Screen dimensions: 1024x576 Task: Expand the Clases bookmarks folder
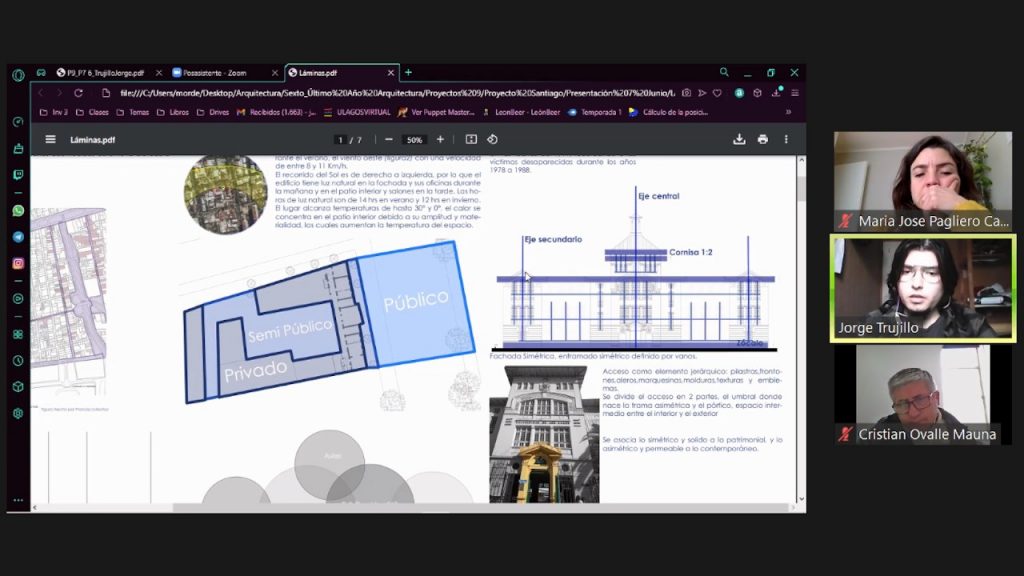[92, 112]
